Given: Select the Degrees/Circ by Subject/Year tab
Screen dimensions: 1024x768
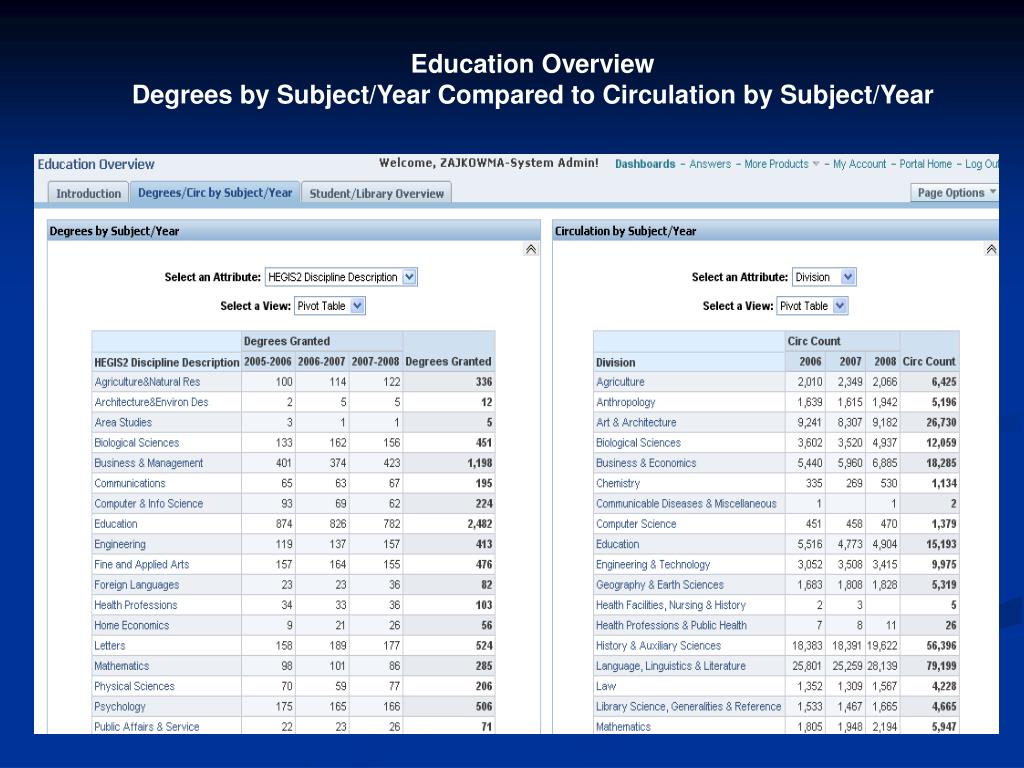Looking at the screenshot, I should pyautogui.click(x=215, y=193).
